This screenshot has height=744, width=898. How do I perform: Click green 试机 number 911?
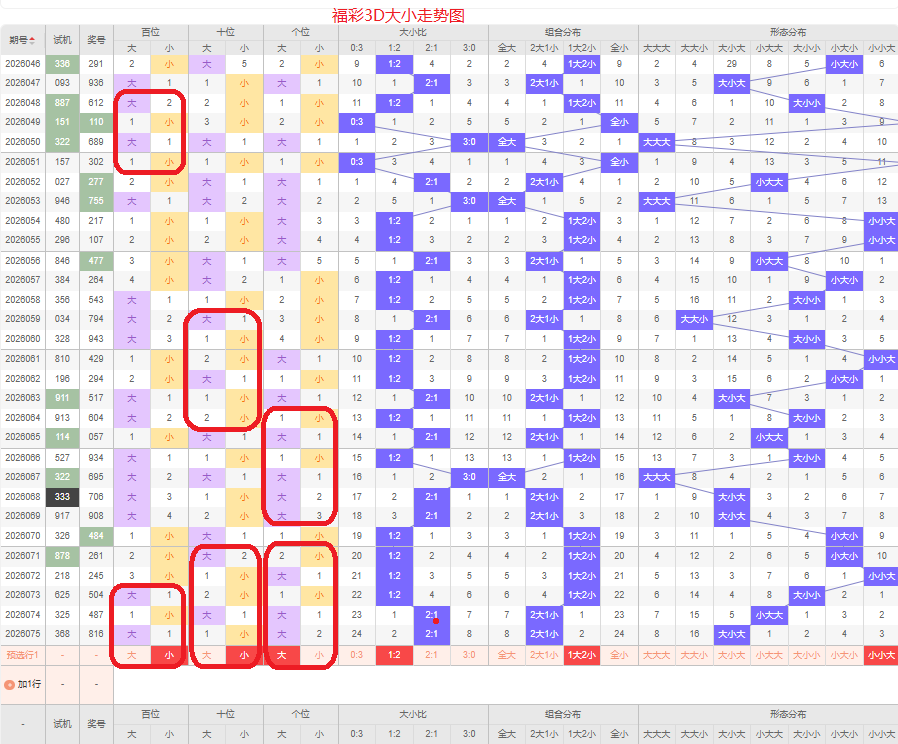[62, 398]
